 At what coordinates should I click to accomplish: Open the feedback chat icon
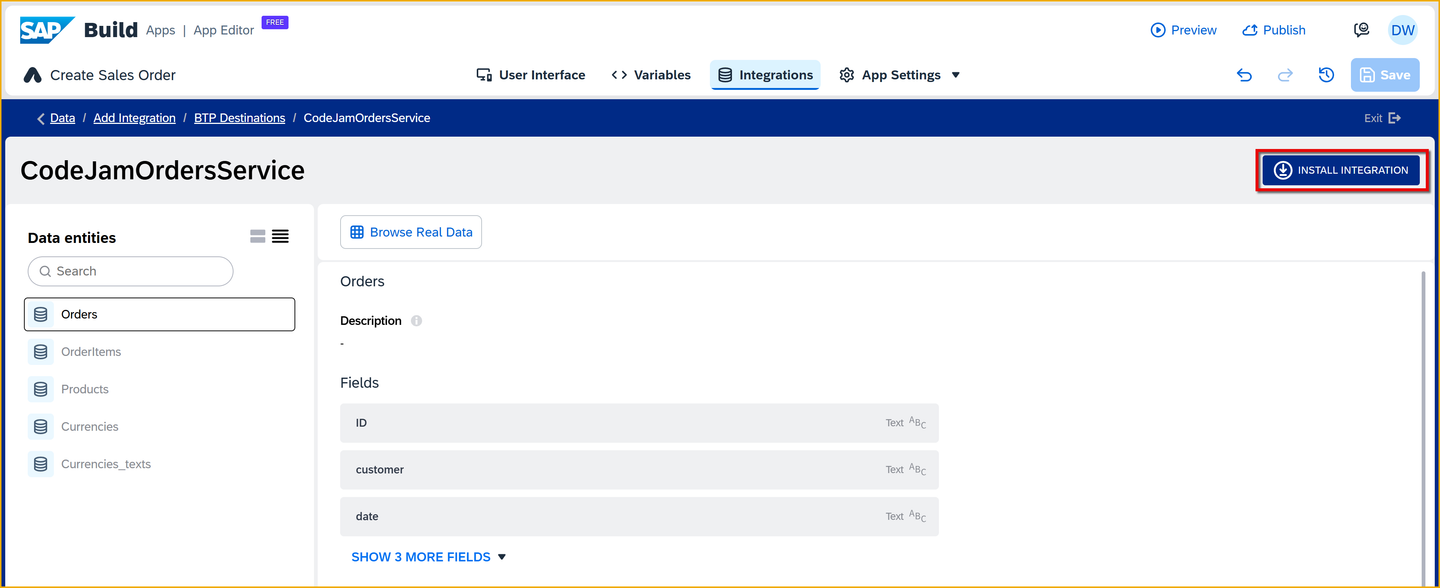pos(1361,30)
